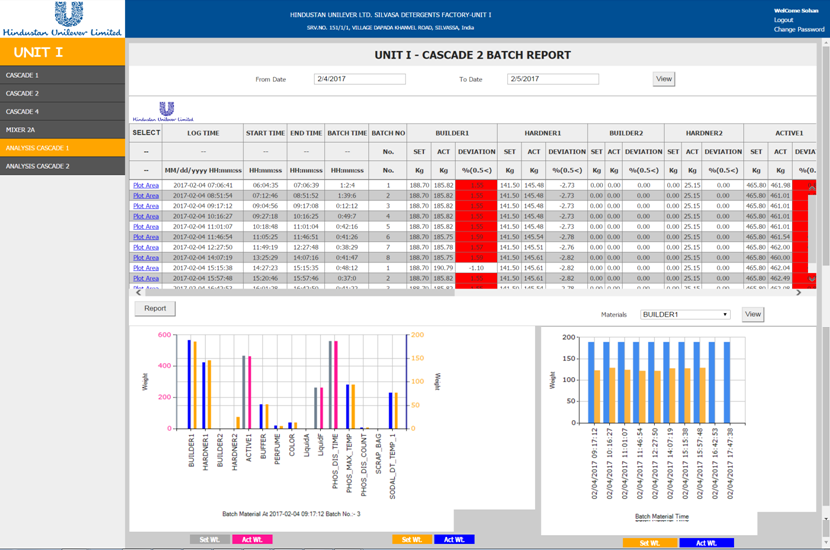Screen dimensions: 830x550
Task: Click the UNIT I - CASCADE 2 BATCH REPORT title
Action: [x=473, y=55]
